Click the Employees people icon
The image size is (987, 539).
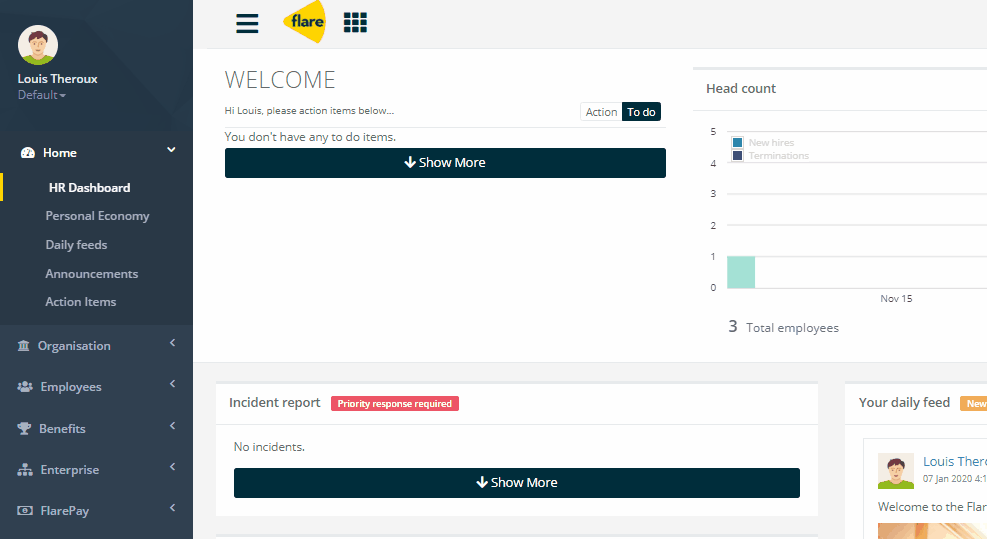pos(25,387)
